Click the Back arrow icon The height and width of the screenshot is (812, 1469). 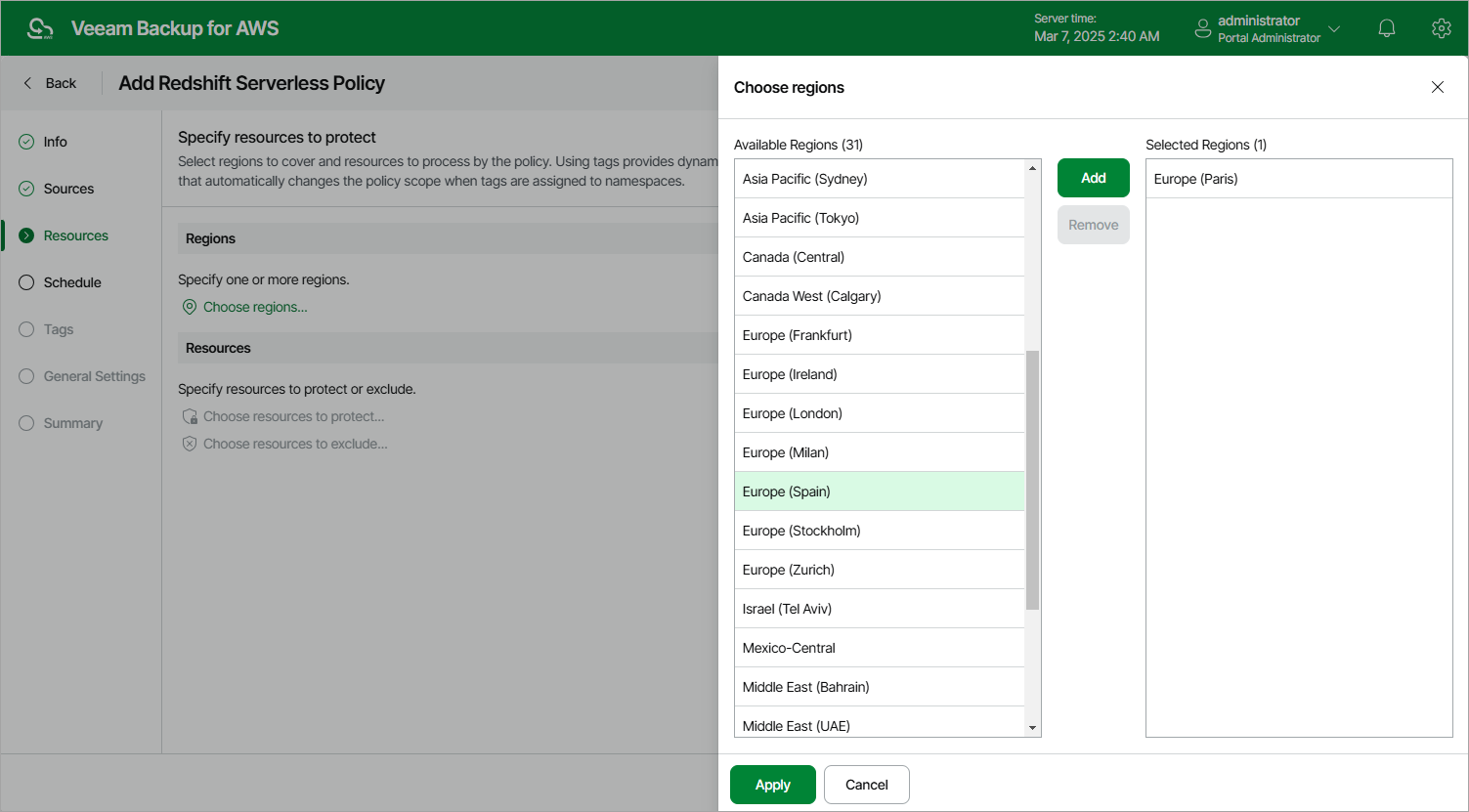27,83
